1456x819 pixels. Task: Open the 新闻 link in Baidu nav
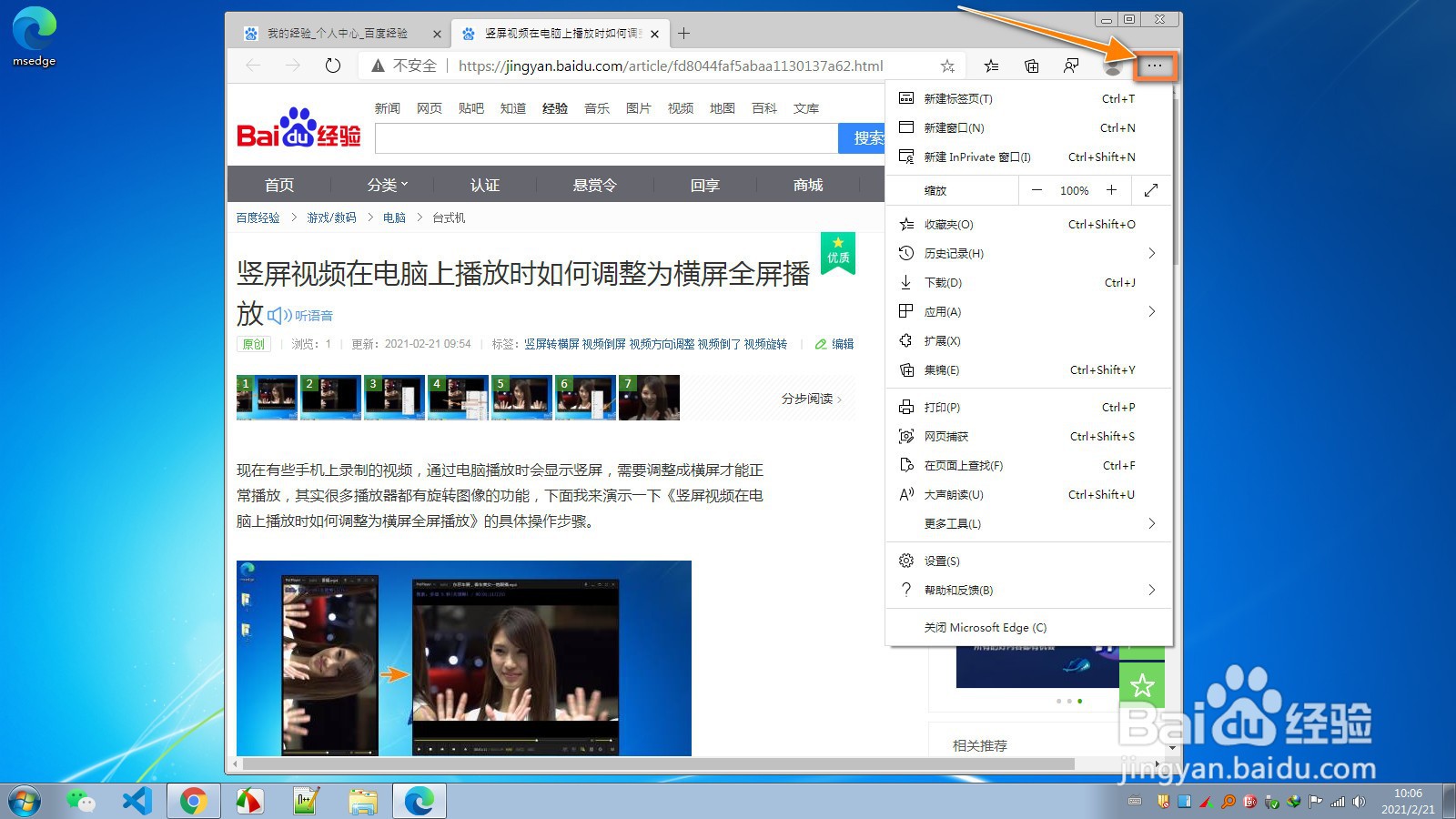coord(388,108)
